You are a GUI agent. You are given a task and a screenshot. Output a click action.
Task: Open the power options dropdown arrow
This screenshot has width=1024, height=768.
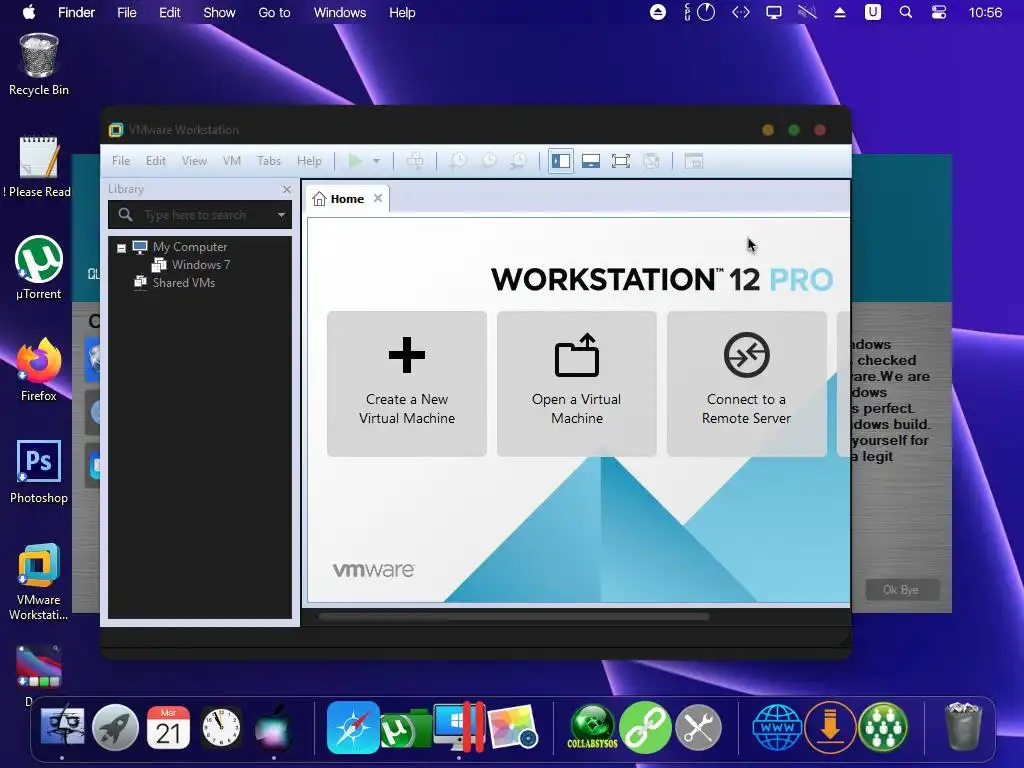(x=376, y=161)
